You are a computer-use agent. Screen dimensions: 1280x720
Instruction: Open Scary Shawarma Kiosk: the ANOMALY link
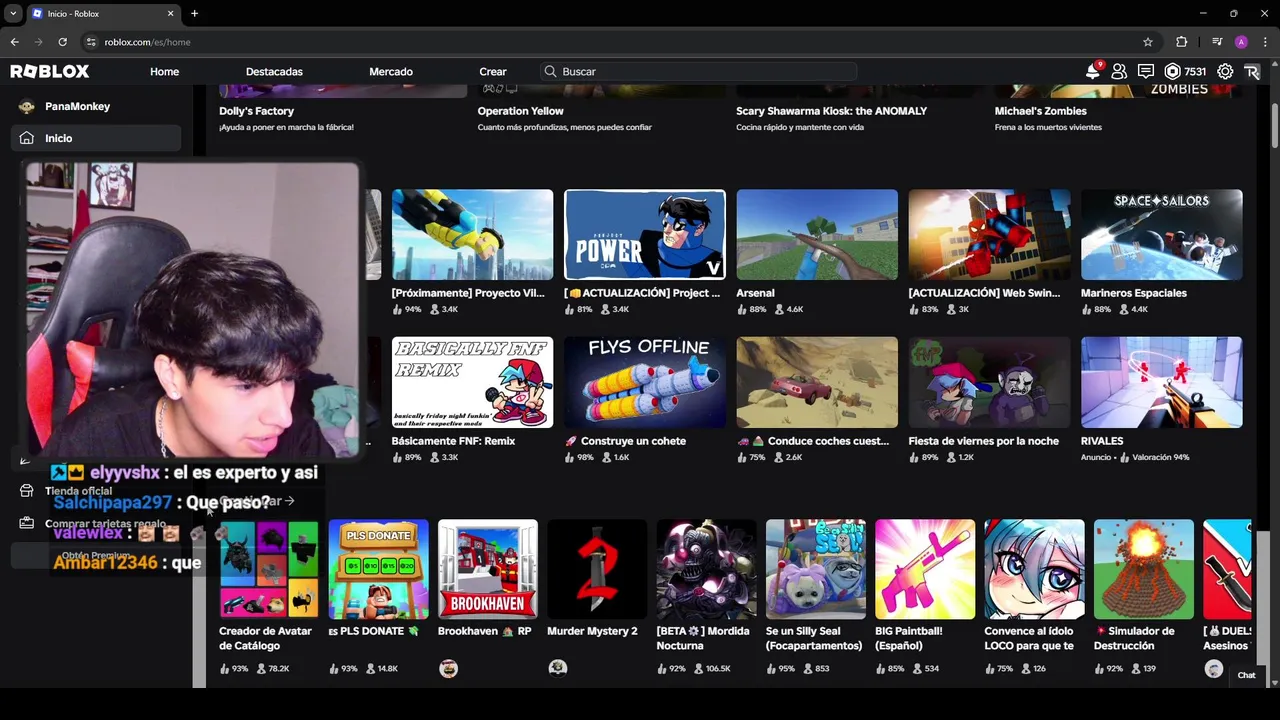(831, 111)
